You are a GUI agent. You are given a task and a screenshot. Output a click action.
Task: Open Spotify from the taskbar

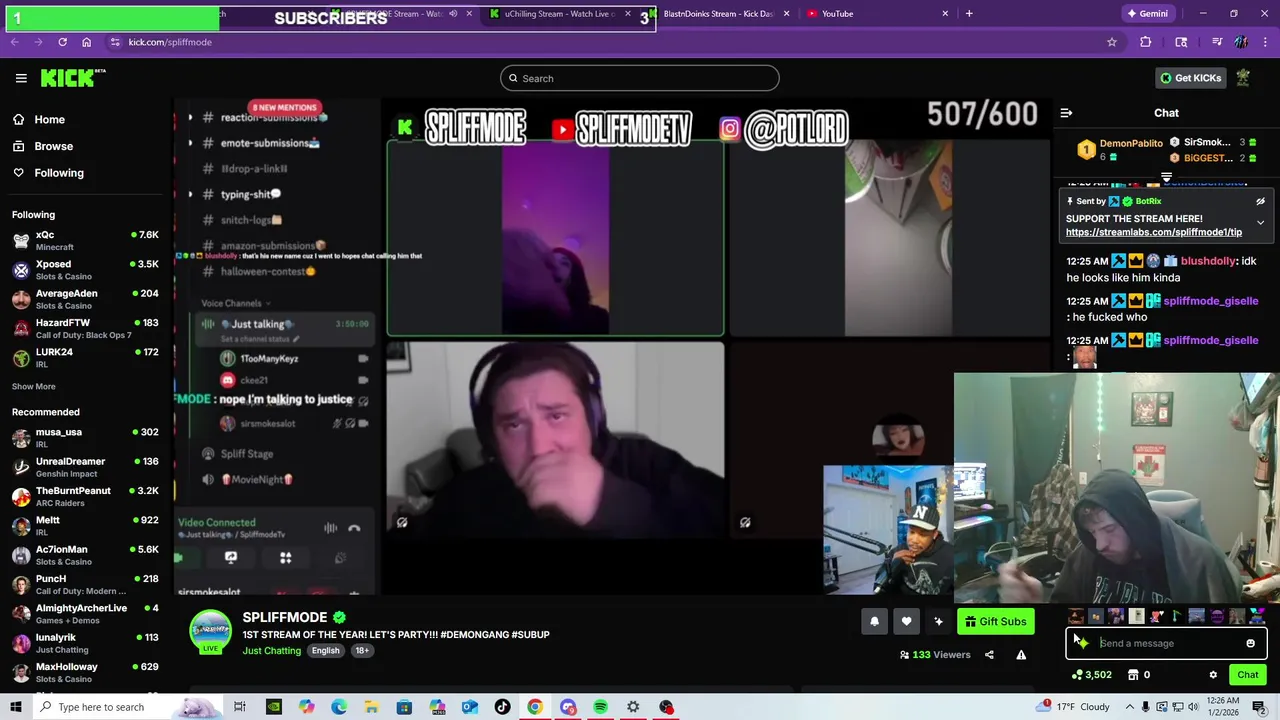pos(600,707)
